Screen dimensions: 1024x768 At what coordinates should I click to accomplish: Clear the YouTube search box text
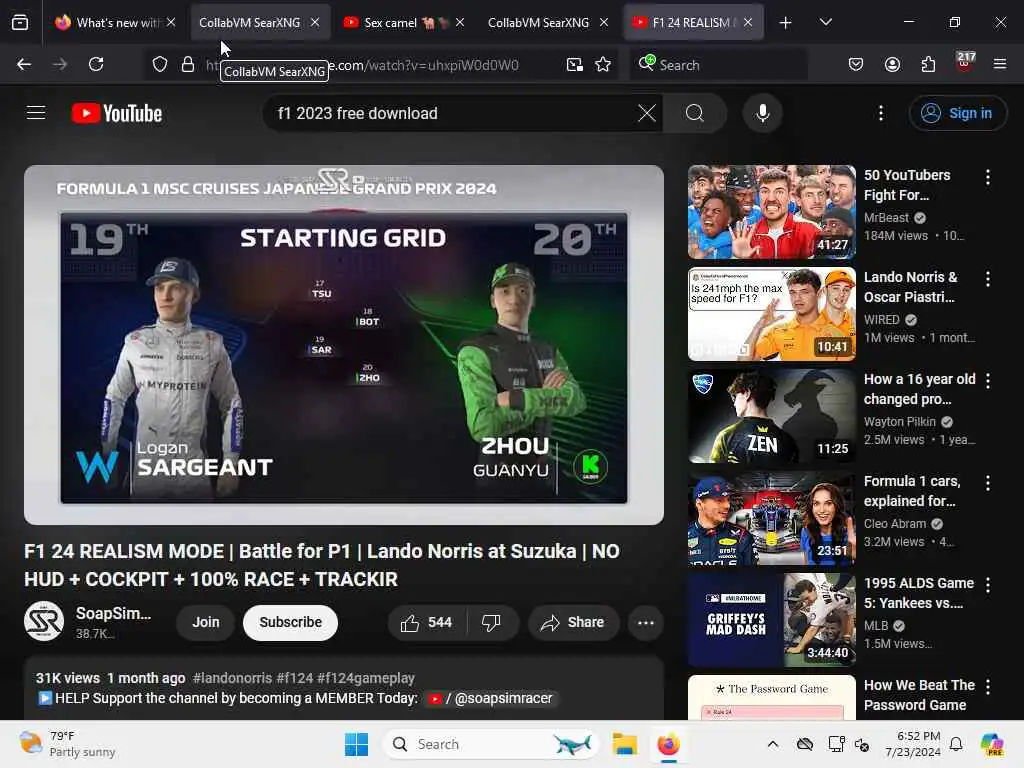pos(647,113)
